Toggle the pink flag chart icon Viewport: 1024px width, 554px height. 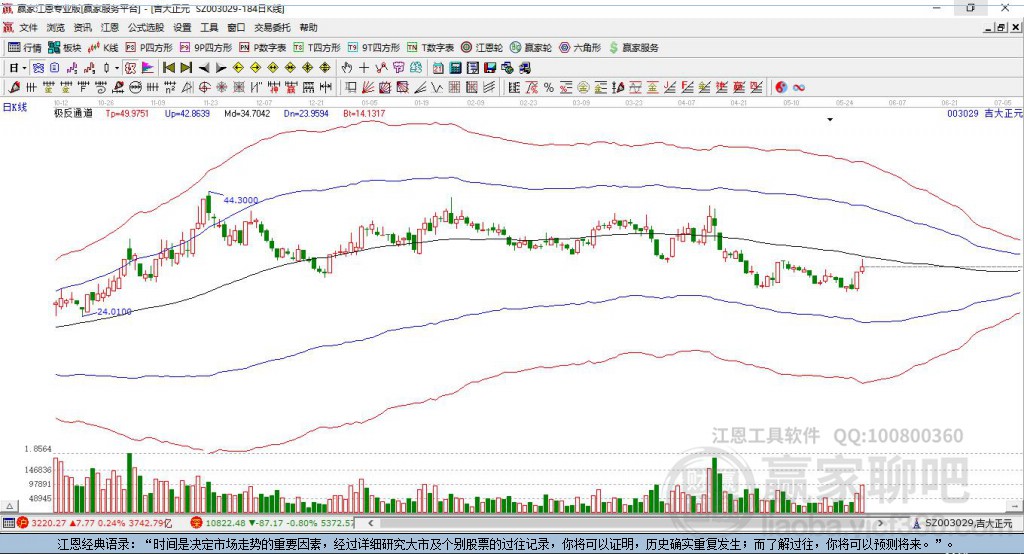click(148, 68)
